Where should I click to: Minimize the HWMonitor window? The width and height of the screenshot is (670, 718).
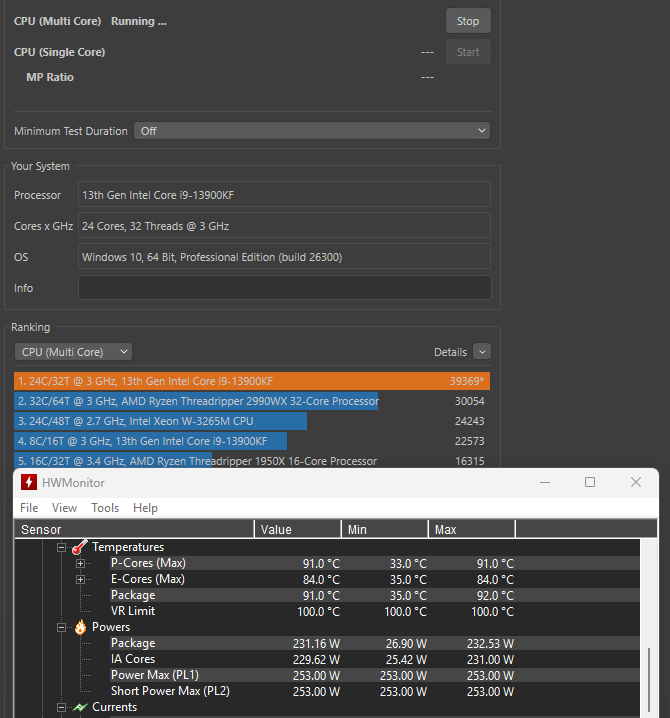click(545, 482)
